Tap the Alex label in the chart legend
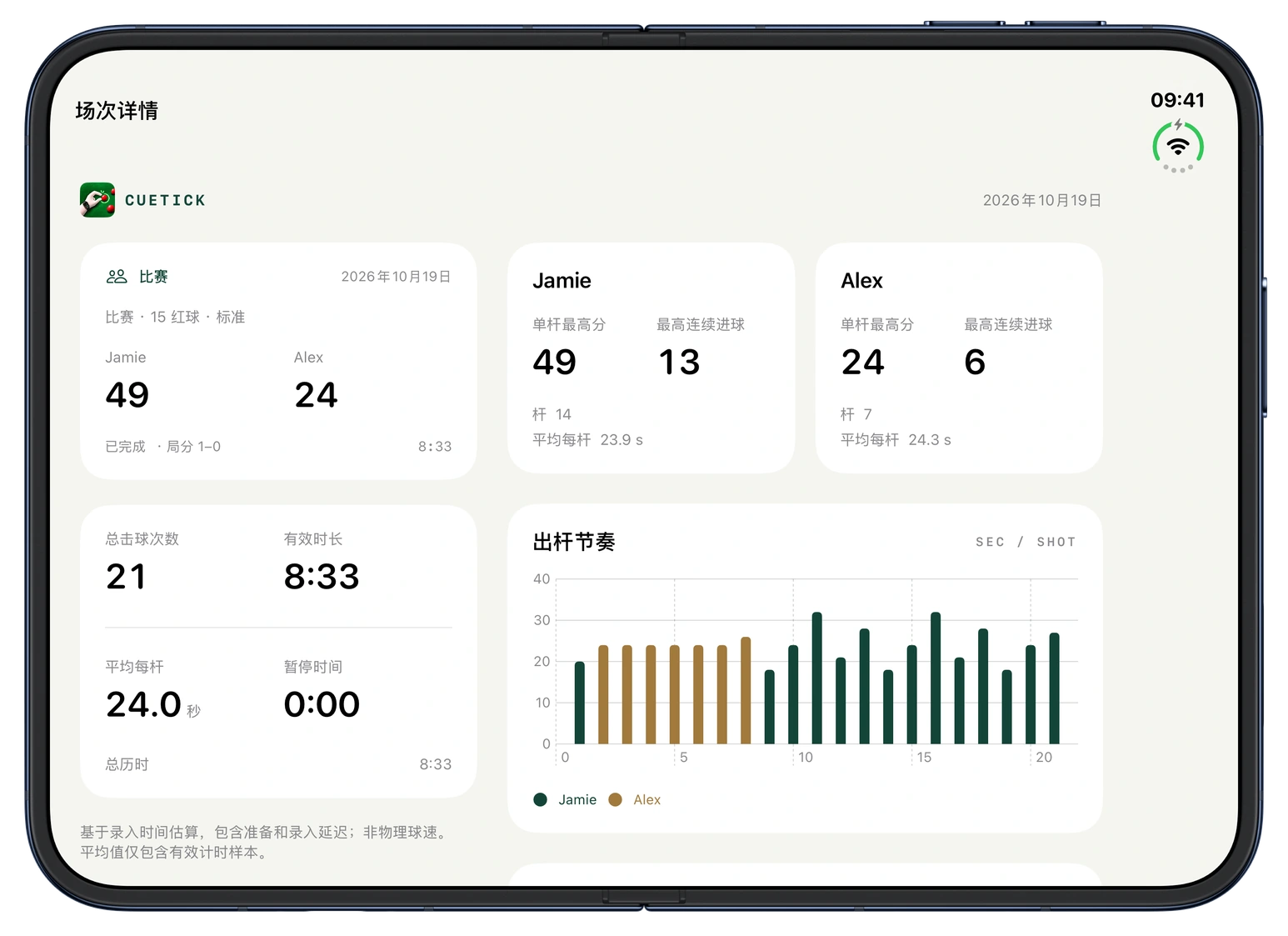This screenshot has height=936, width=1288. click(x=647, y=800)
